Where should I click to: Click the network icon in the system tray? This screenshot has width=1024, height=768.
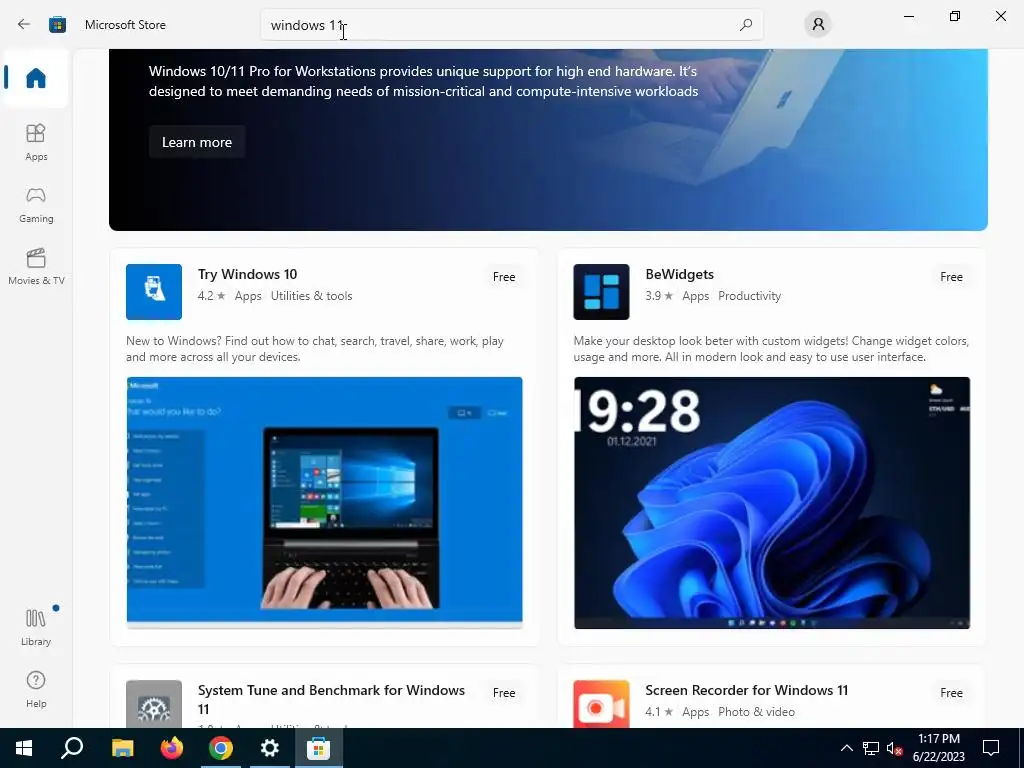(871, 748)
